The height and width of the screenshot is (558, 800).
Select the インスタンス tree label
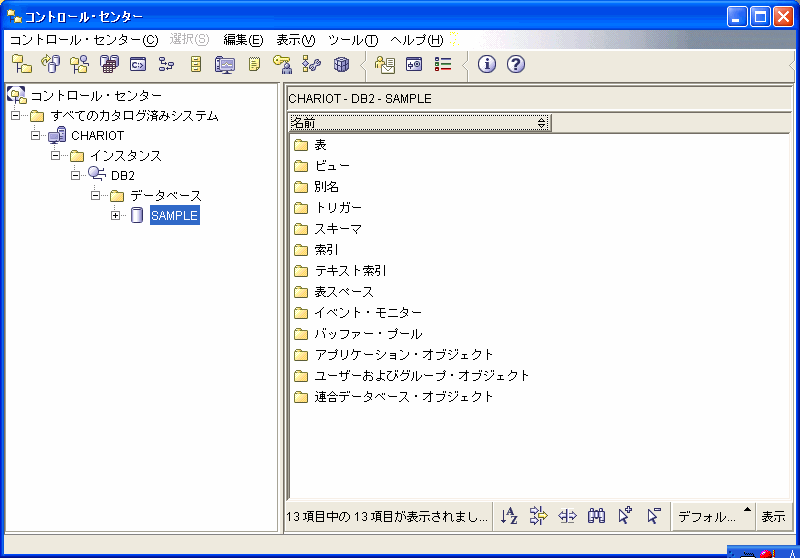(126, 156)
